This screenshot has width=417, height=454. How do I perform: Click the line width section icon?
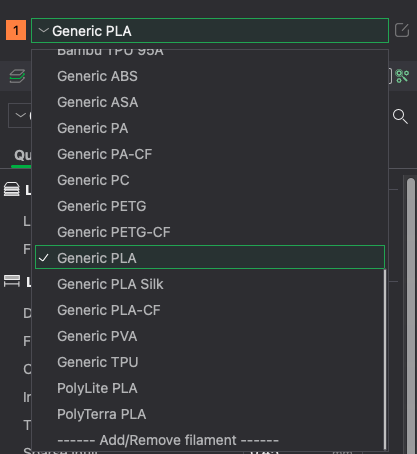coord(12,281)
